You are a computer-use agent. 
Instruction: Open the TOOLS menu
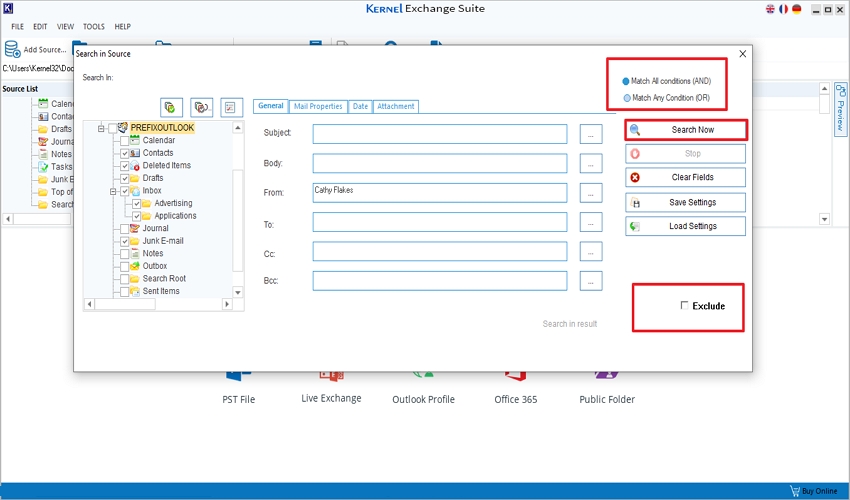[94, 27]
